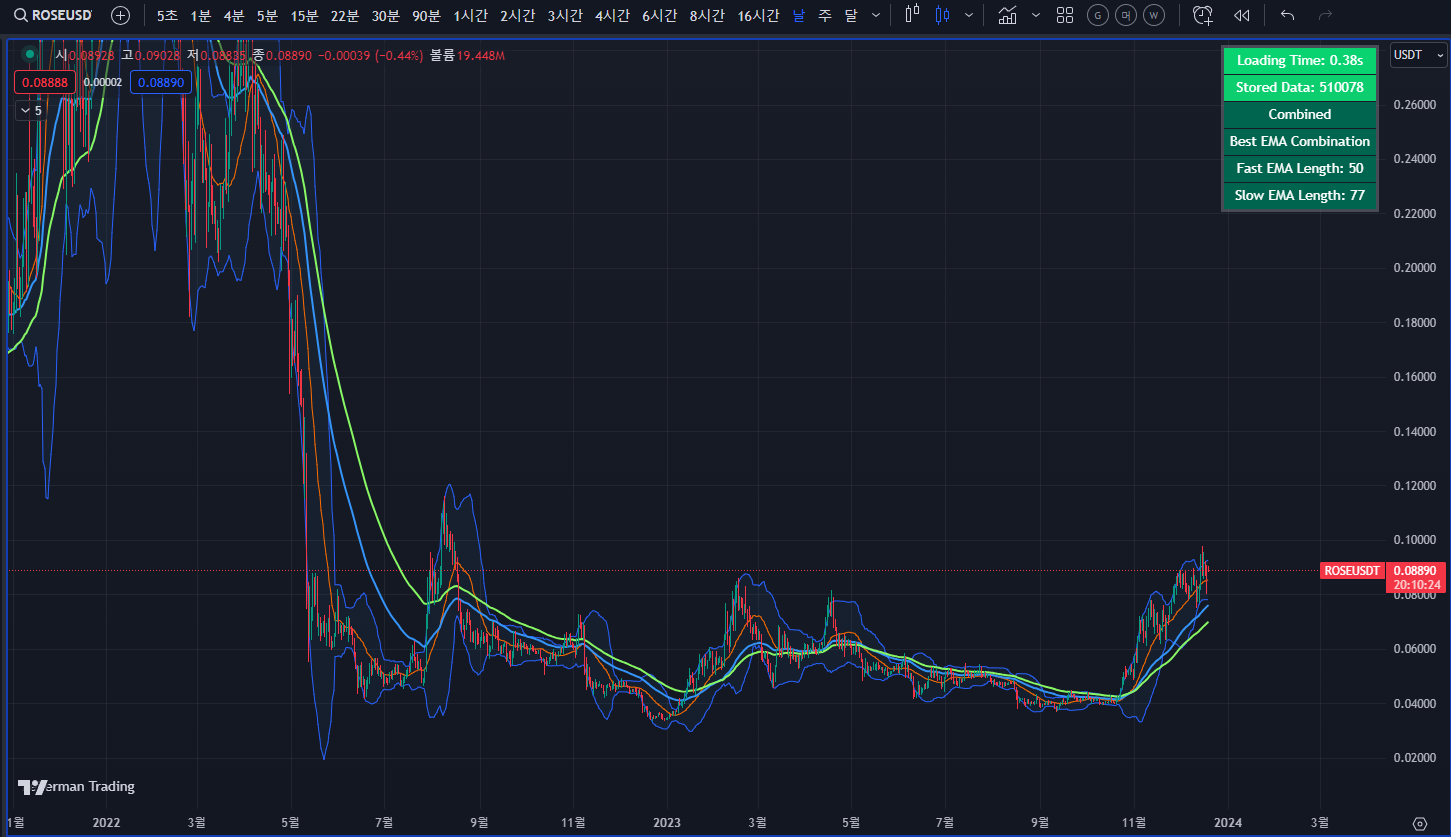Click the Fast EMA Length: 50 cell
This screenshot has height=837, width=1451.
(x=1300, y=169)
